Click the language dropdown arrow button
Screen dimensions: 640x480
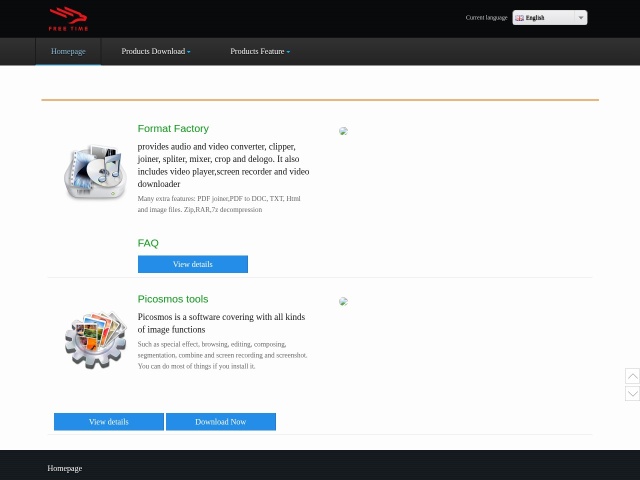tap(580, 18)
